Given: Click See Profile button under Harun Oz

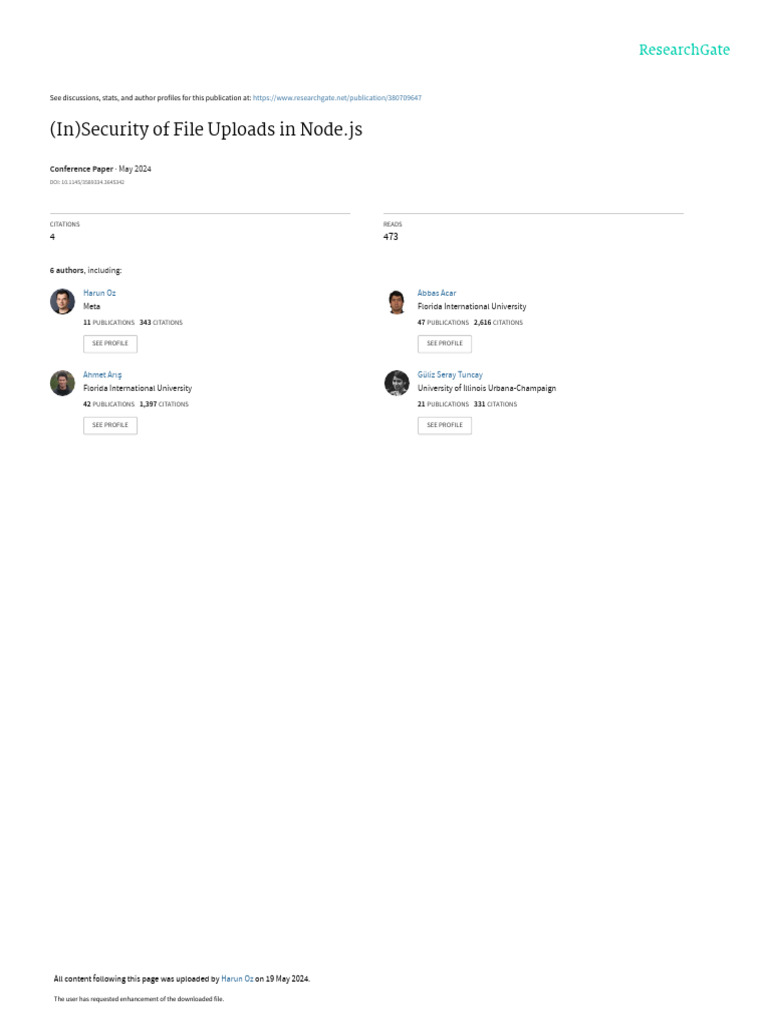Looking at the screenshot, I should coord(110,344).
